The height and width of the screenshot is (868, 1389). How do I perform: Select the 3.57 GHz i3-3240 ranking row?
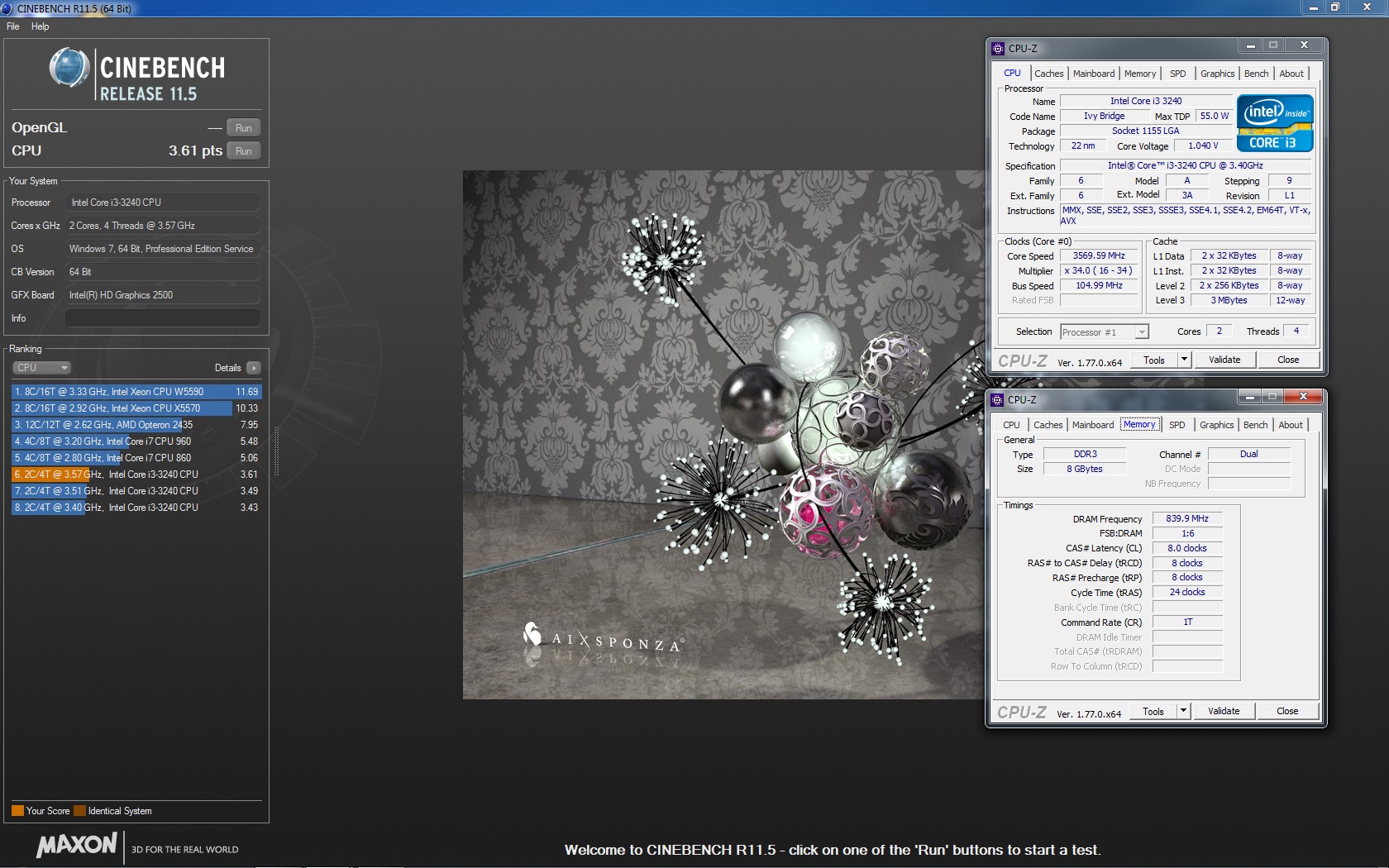pos(136,475)
